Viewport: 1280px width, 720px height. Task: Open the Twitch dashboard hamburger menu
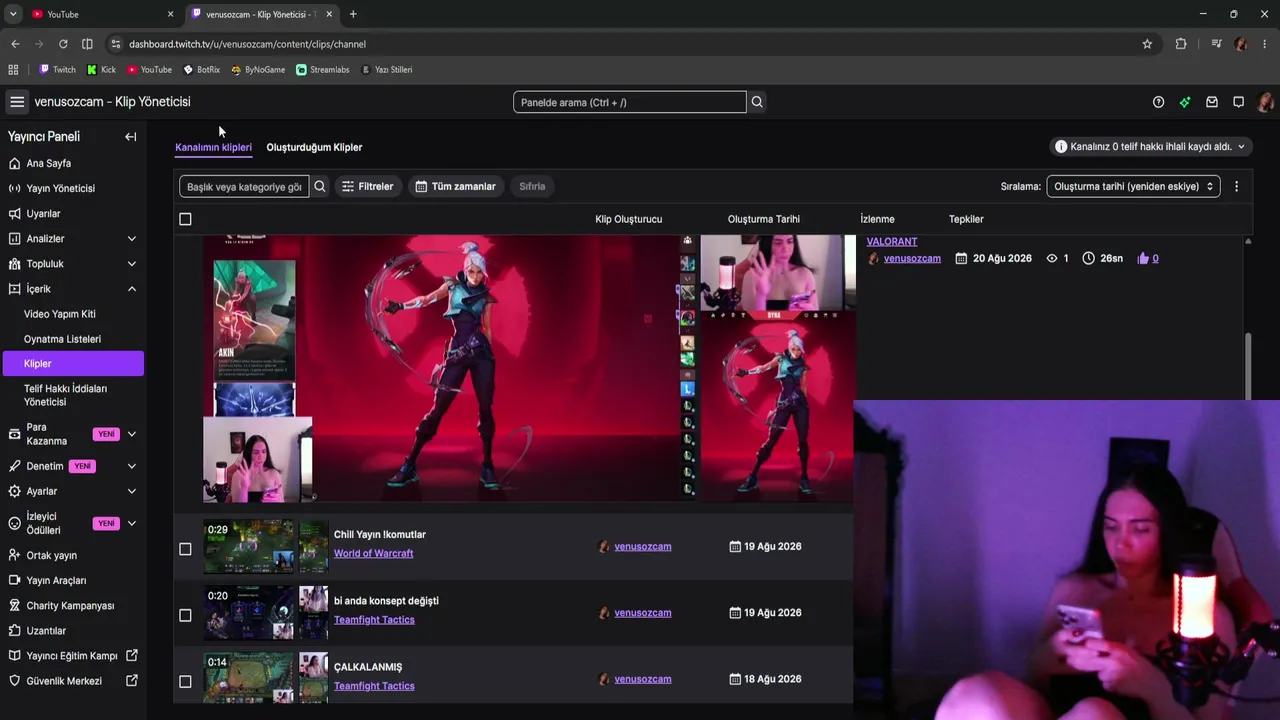(x=17, y=102)
